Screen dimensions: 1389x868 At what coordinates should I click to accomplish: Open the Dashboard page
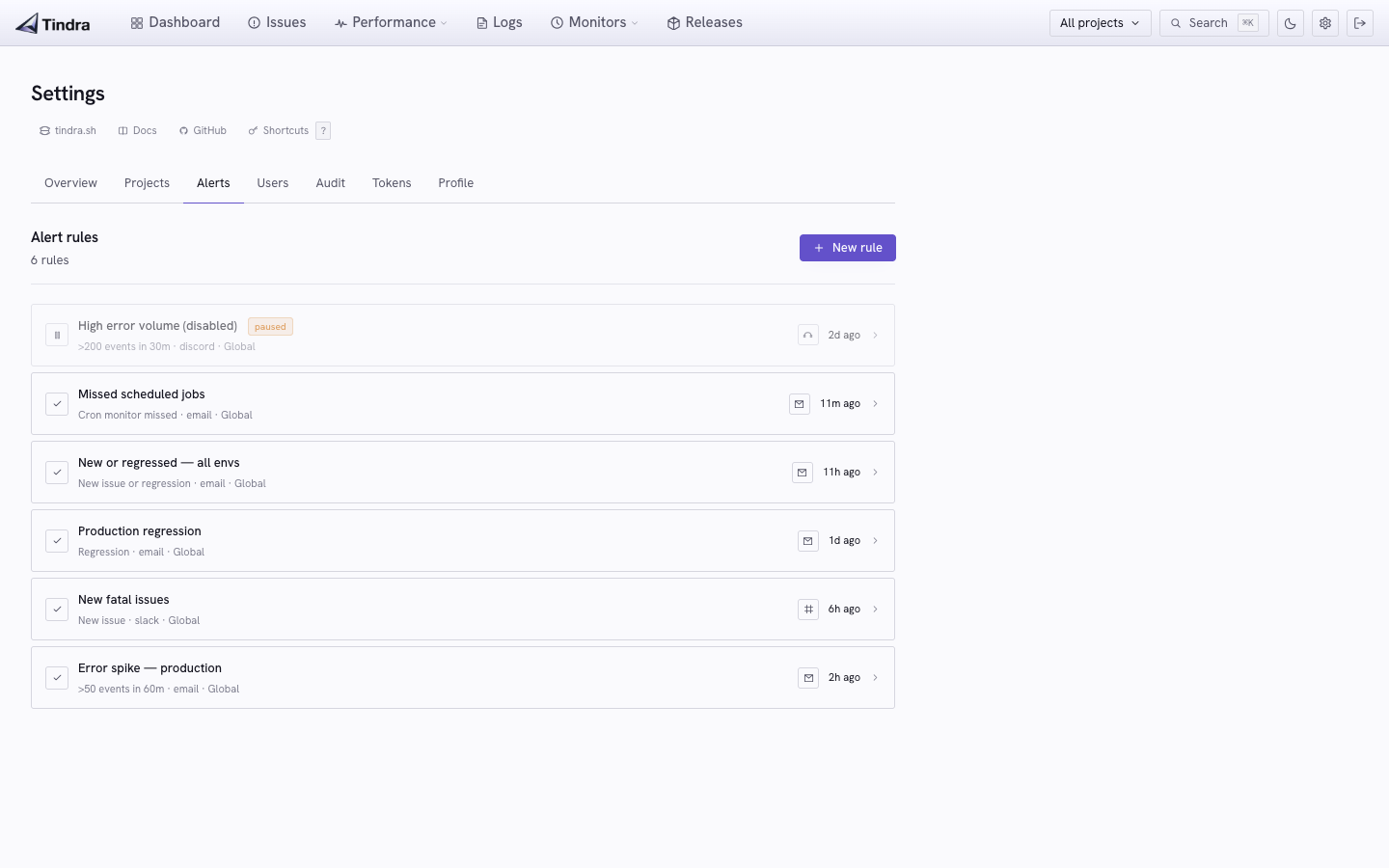(x=176, y=22)
